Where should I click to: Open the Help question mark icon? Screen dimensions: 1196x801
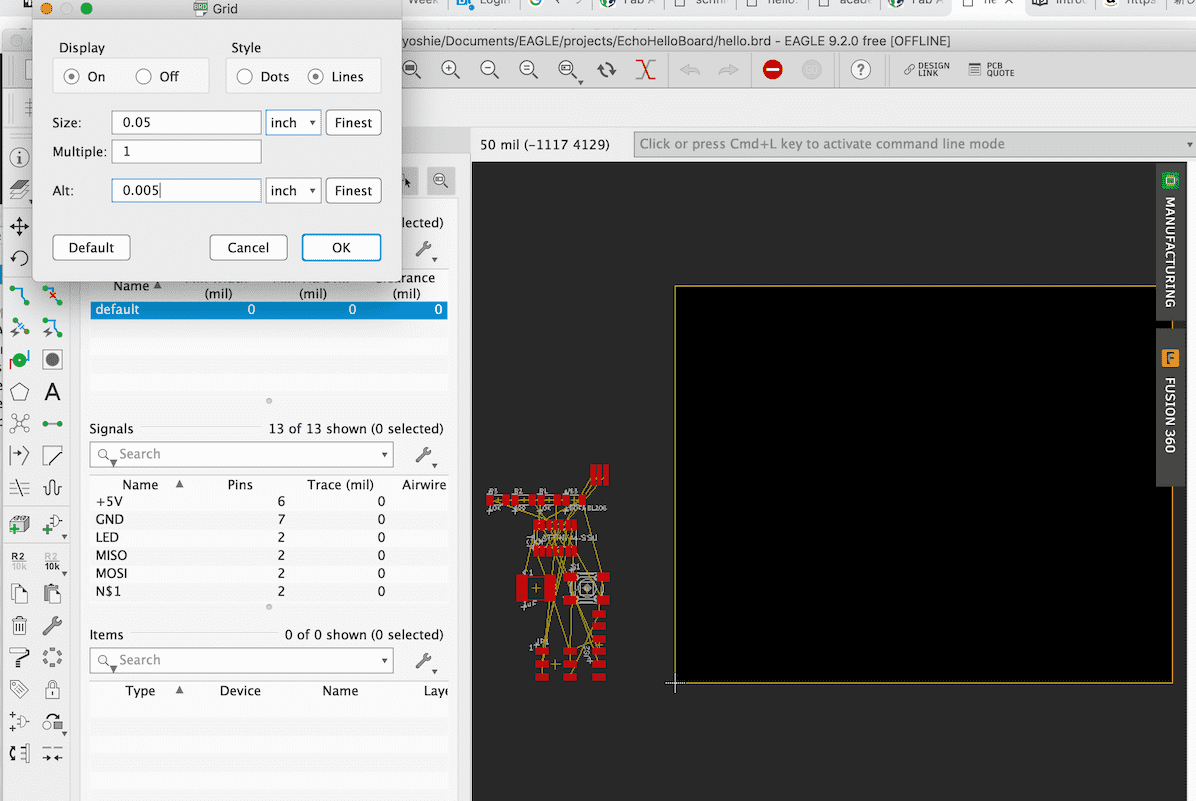(860, 70)
